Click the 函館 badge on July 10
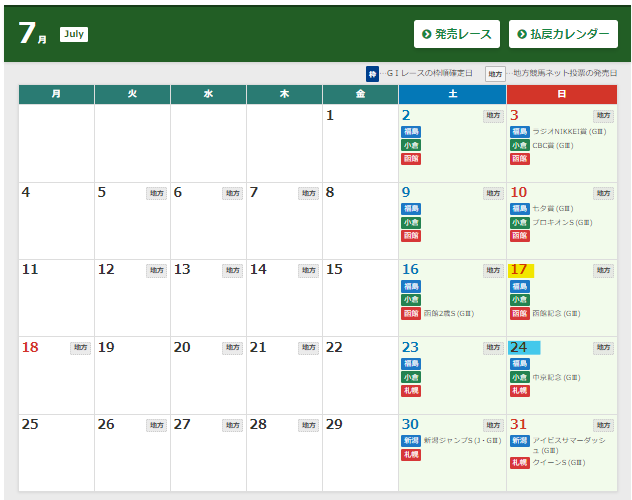632x500 pixels. pyautogui.click(x=520, y=236)
